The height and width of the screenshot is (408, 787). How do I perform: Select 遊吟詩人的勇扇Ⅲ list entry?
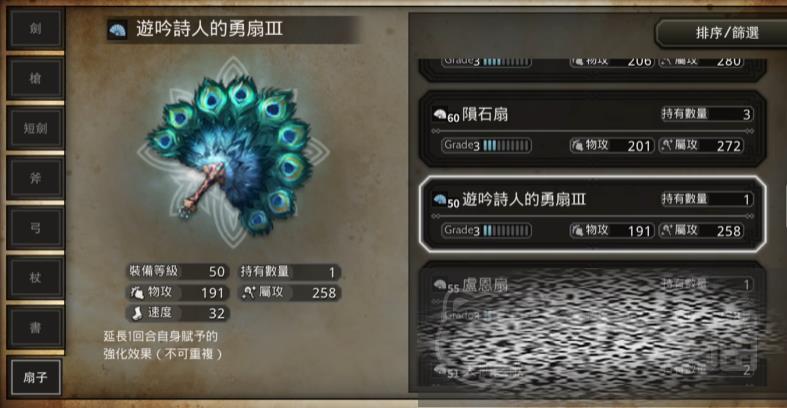592,214
